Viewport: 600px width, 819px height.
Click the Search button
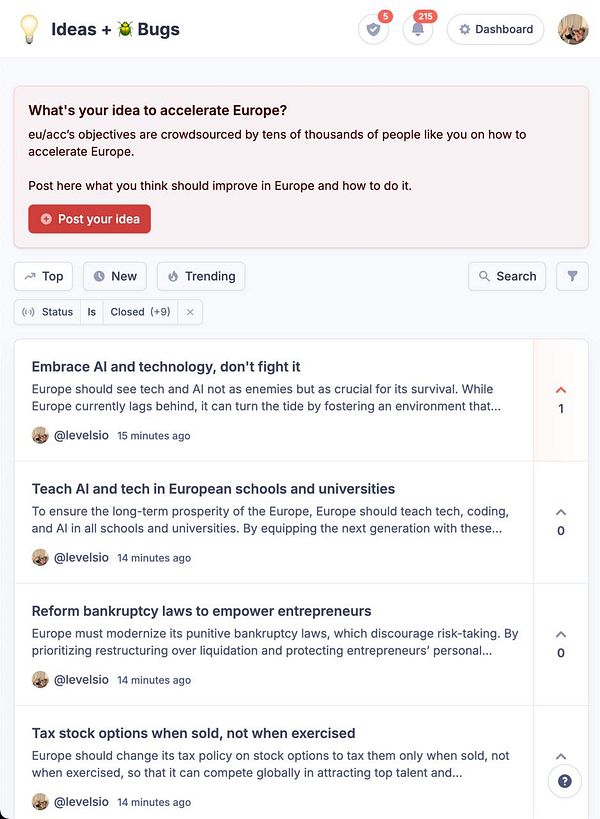[507, 276]
